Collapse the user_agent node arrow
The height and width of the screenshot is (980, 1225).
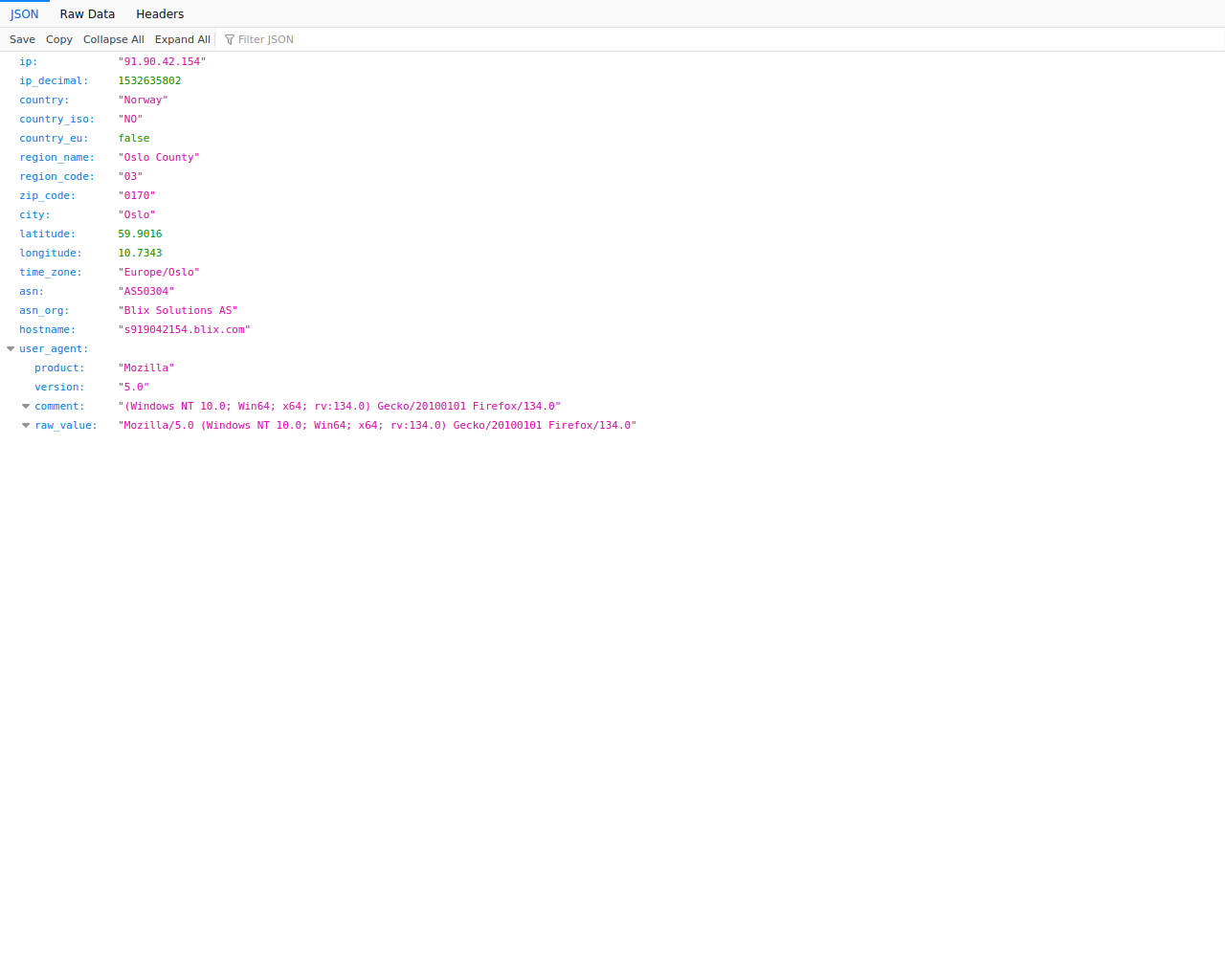tap(11, 349)
